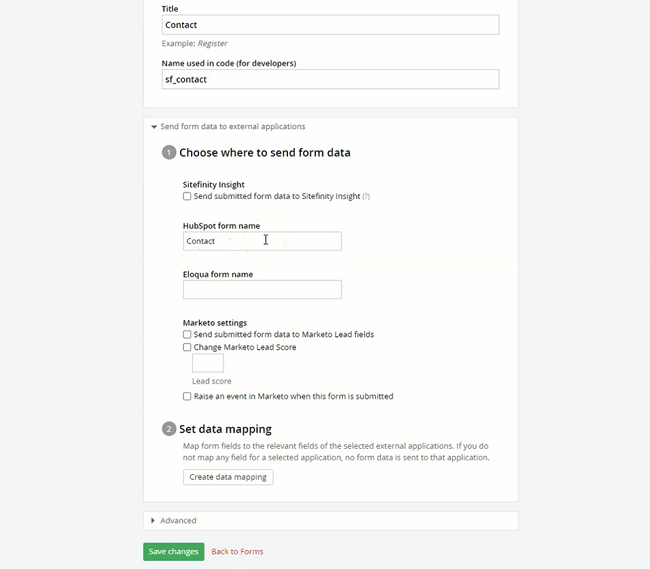Toggle Change Marketo Lead Score checkbox
Image resolution: width=650 pixels, height=569 pixels.
point(187,347)
